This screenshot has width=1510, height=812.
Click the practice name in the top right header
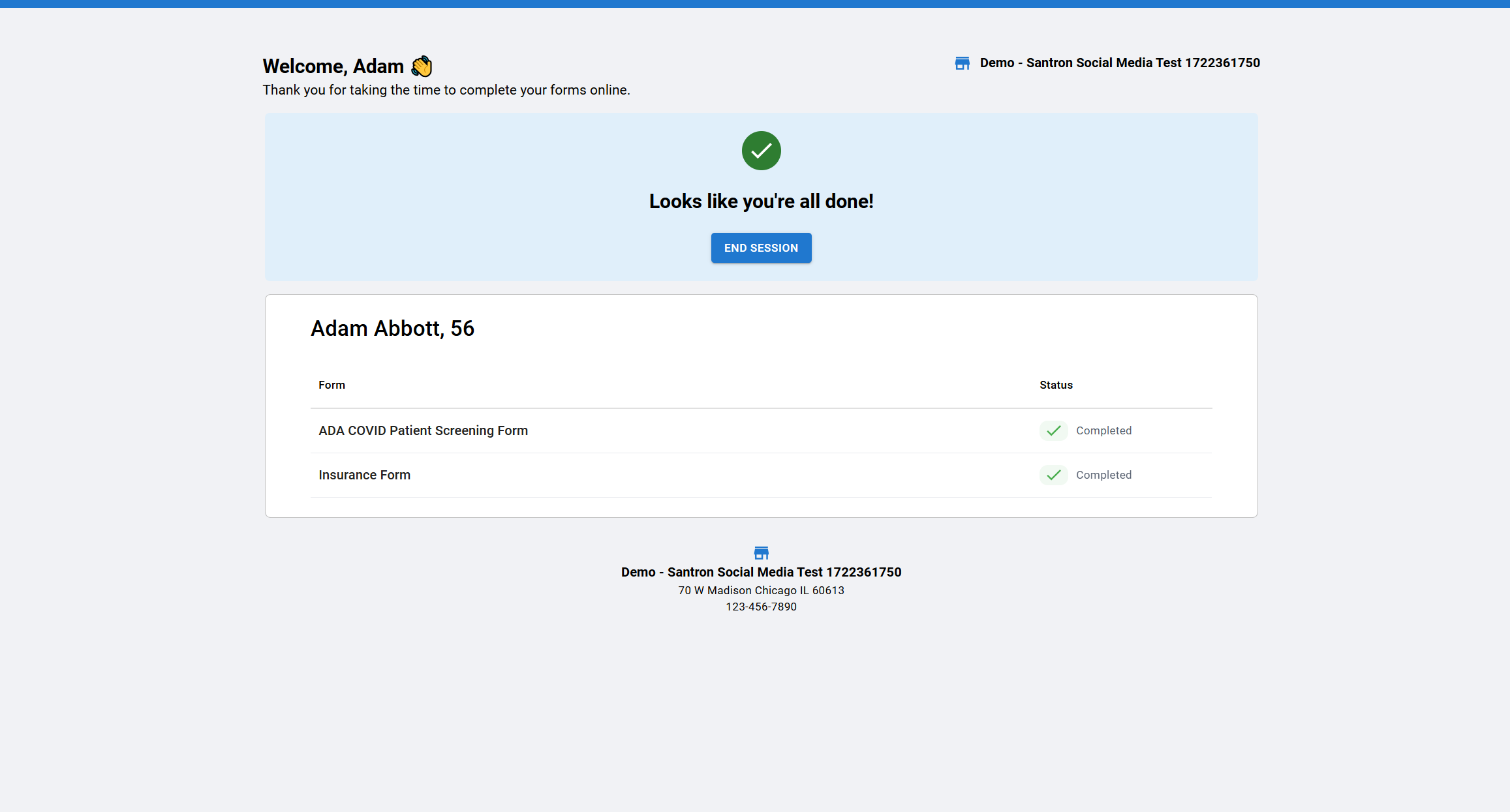[1120, 63]
